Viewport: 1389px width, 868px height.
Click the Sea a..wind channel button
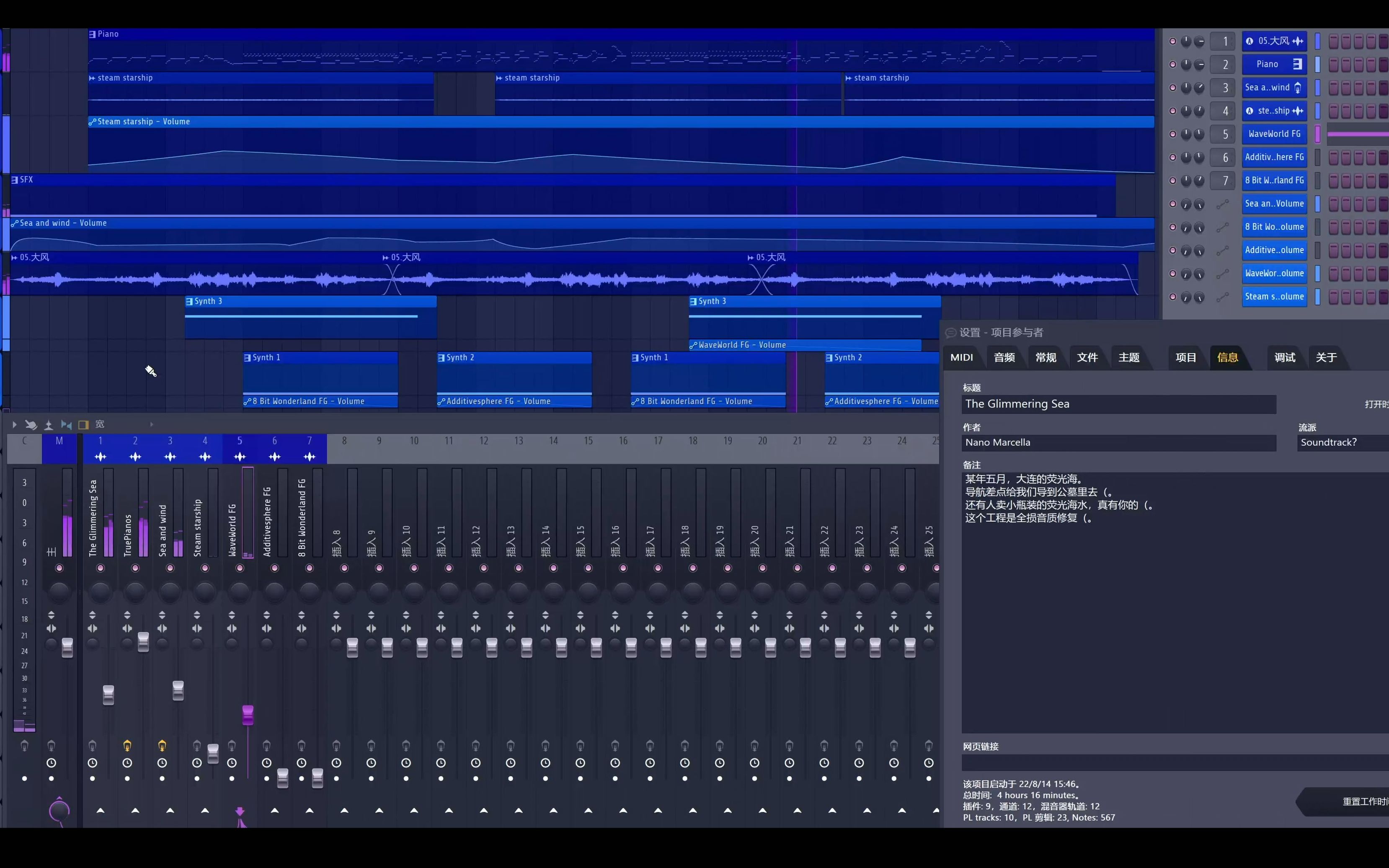click(x=1274, y=88)
